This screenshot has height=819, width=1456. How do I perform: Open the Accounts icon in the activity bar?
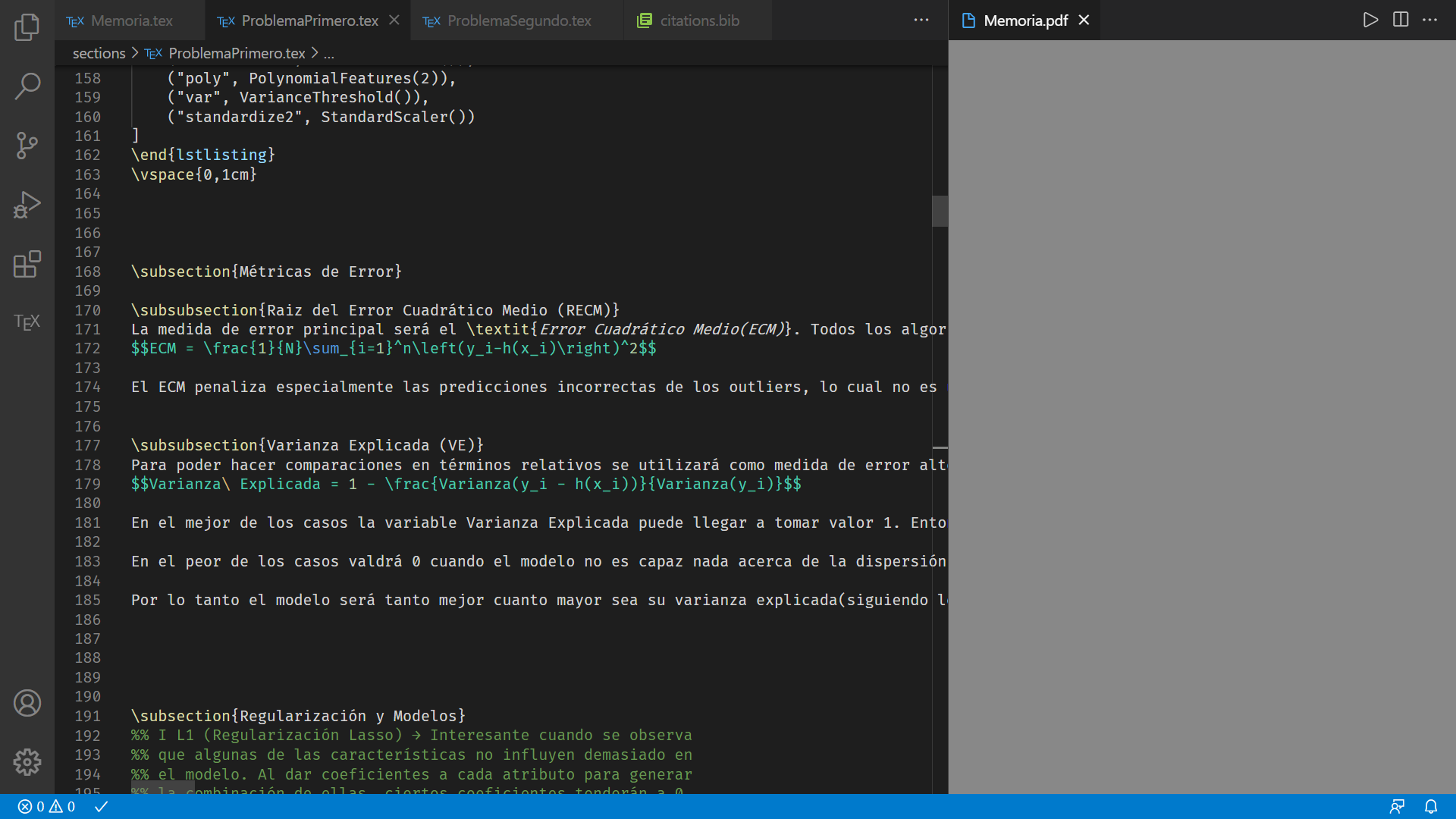click(x=28, y=703)
